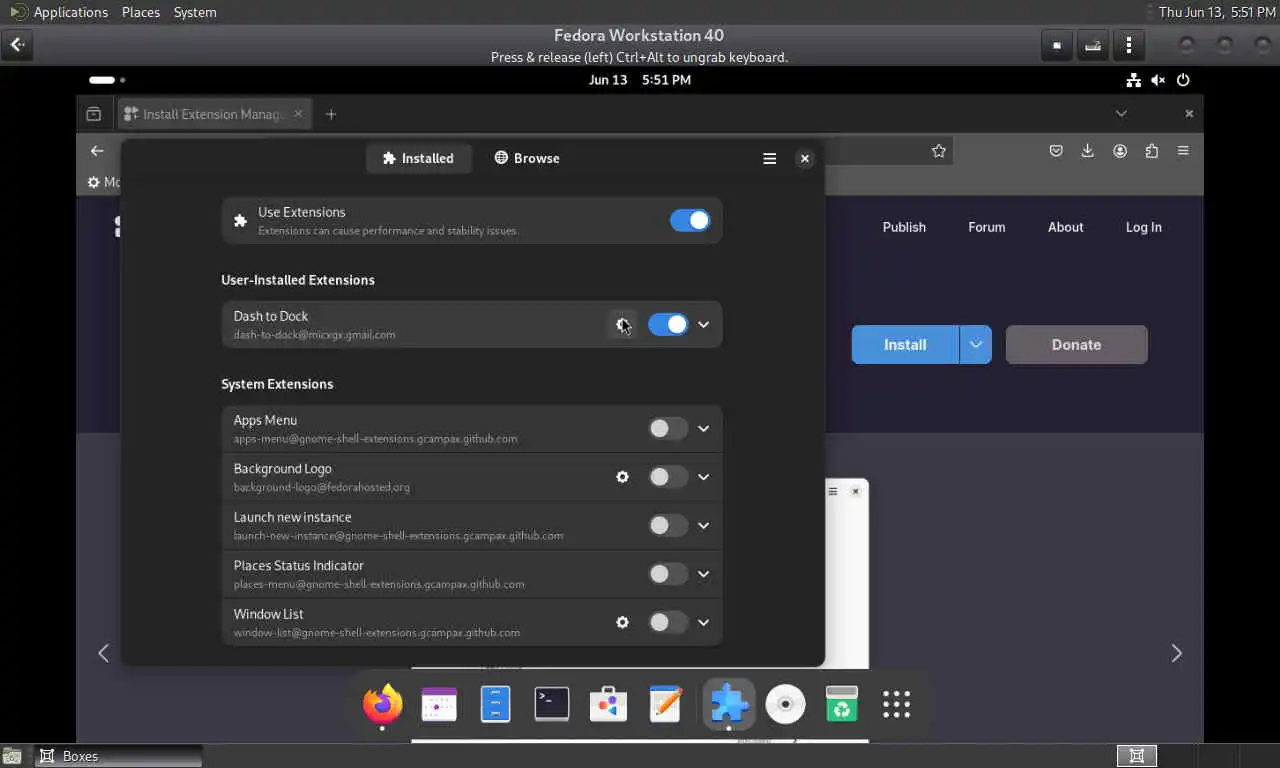Open Firefox extensions toolbar icon
The width and height of the screenshot is (1280, 768).
1152,151
